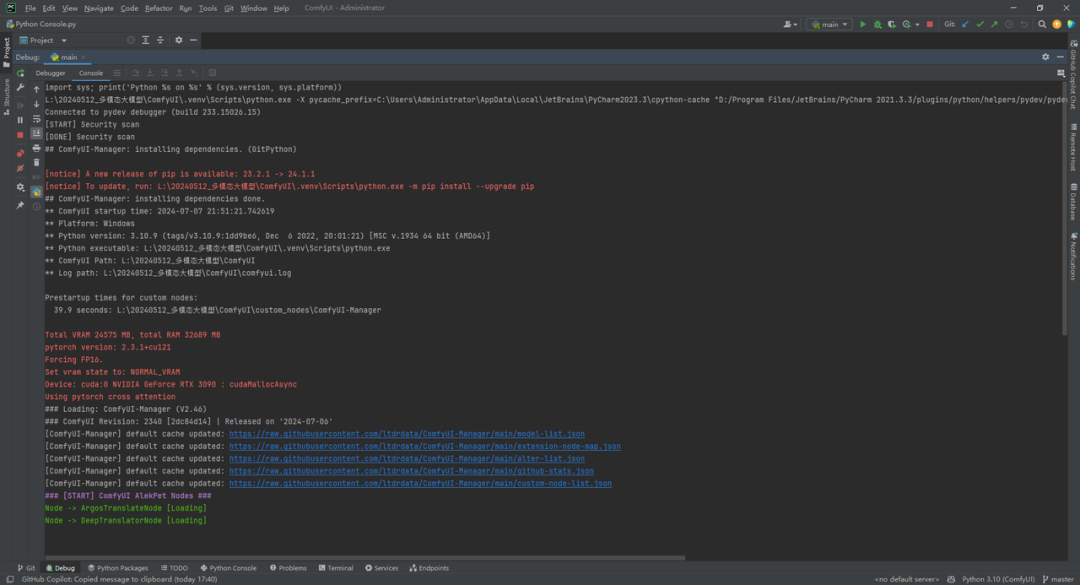Click Git Commit checkmark icon
The image size is (1080, 585).
click(x=979, y=25)
